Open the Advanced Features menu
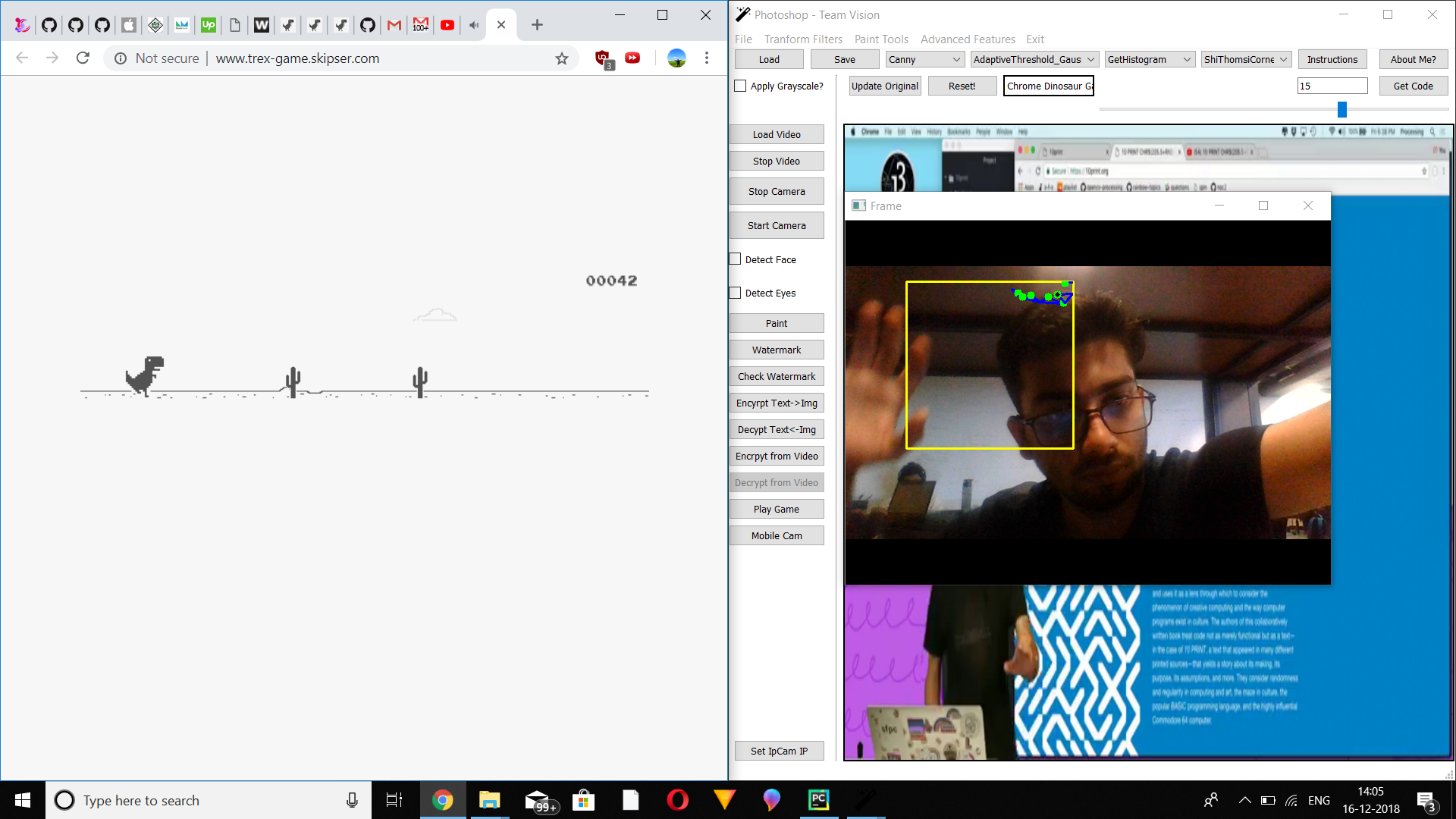1456x819 pixels. pyautogui.click(x=967, y=39)
